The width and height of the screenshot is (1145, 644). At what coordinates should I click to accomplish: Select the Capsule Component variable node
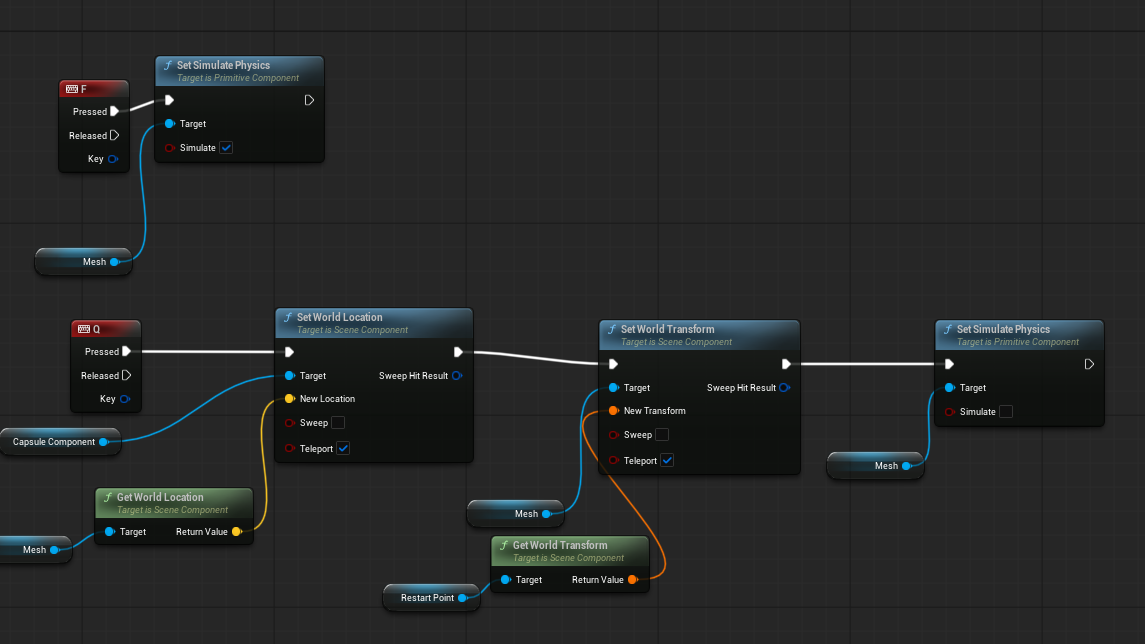(60, 442)
